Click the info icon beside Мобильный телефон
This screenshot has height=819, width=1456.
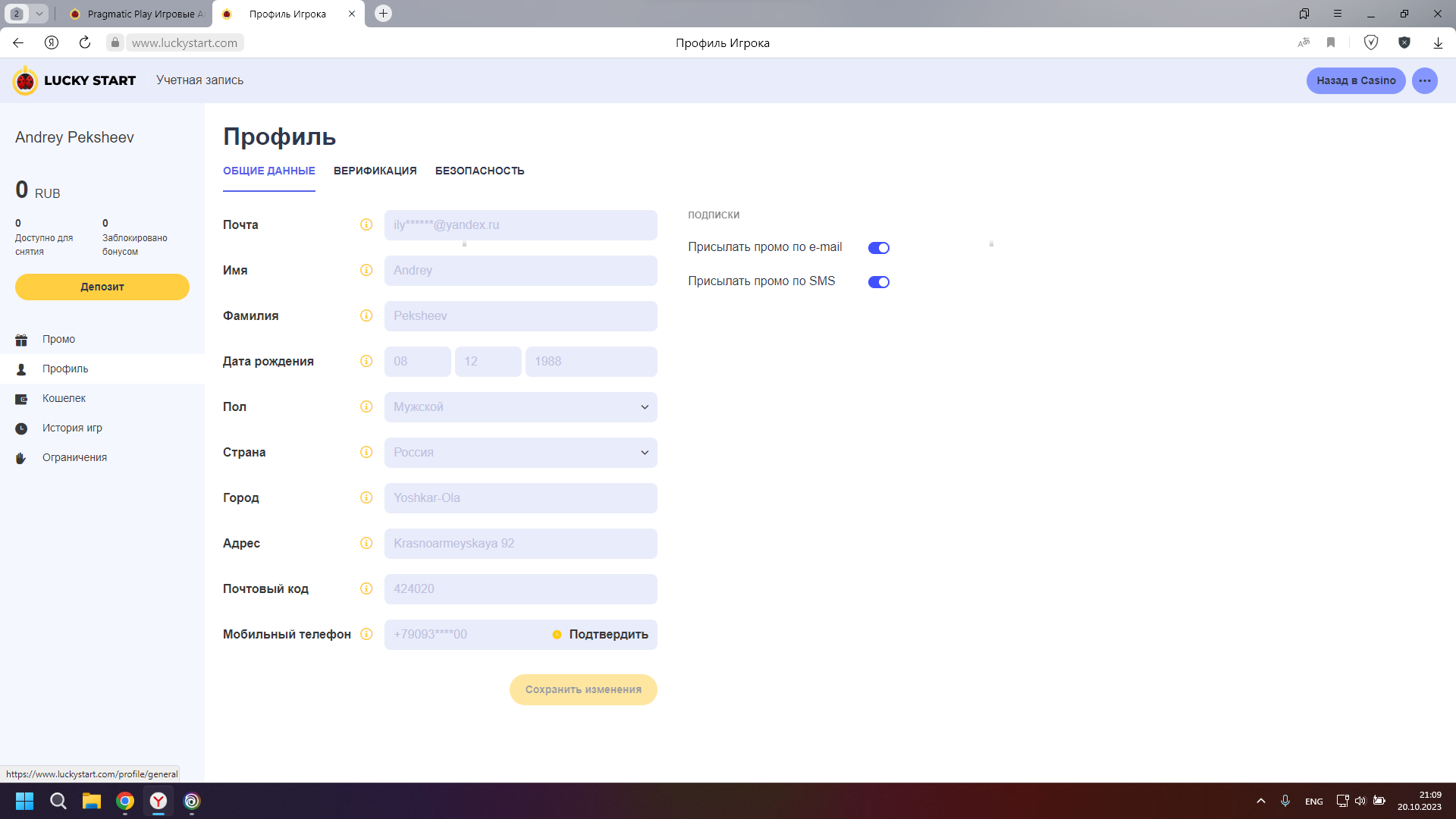[366, 634]
